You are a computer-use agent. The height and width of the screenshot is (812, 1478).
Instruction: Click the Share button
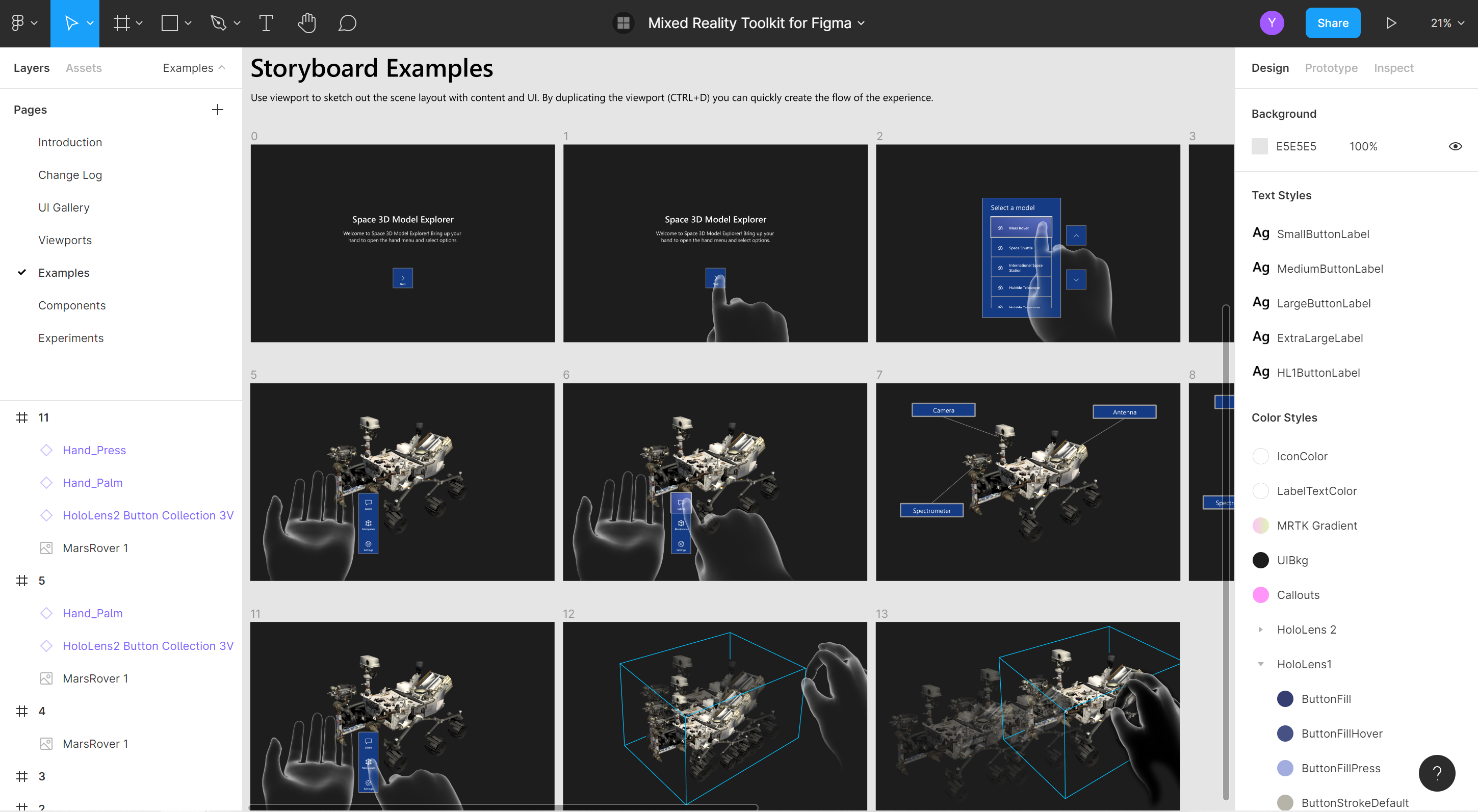pos(1333,22)
